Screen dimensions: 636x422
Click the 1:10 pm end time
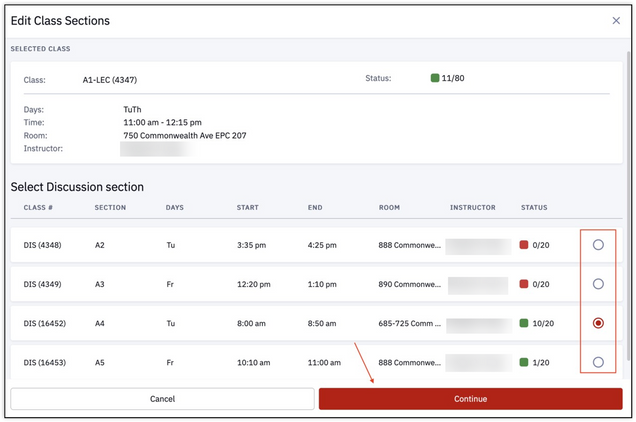tap(322, 284)
